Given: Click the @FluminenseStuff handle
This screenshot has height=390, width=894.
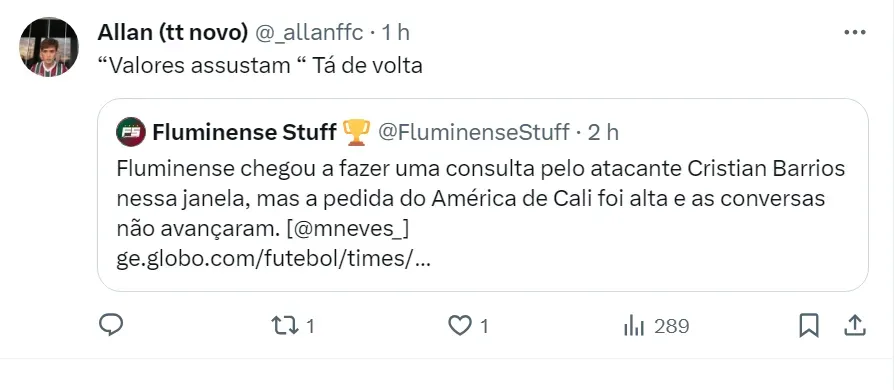Looking at the screenshot, I should tap(474, 132).
